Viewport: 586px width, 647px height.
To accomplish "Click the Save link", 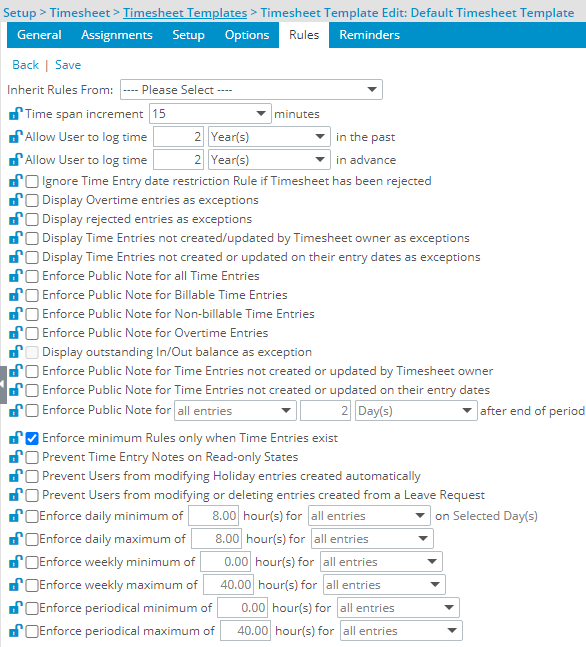I will (68, 65).
